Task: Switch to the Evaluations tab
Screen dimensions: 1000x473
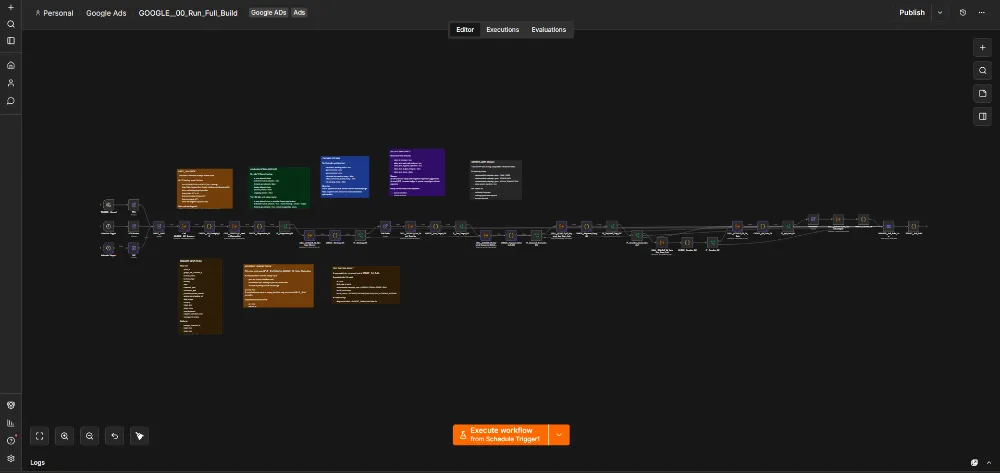Action: [x=548, y=30]
